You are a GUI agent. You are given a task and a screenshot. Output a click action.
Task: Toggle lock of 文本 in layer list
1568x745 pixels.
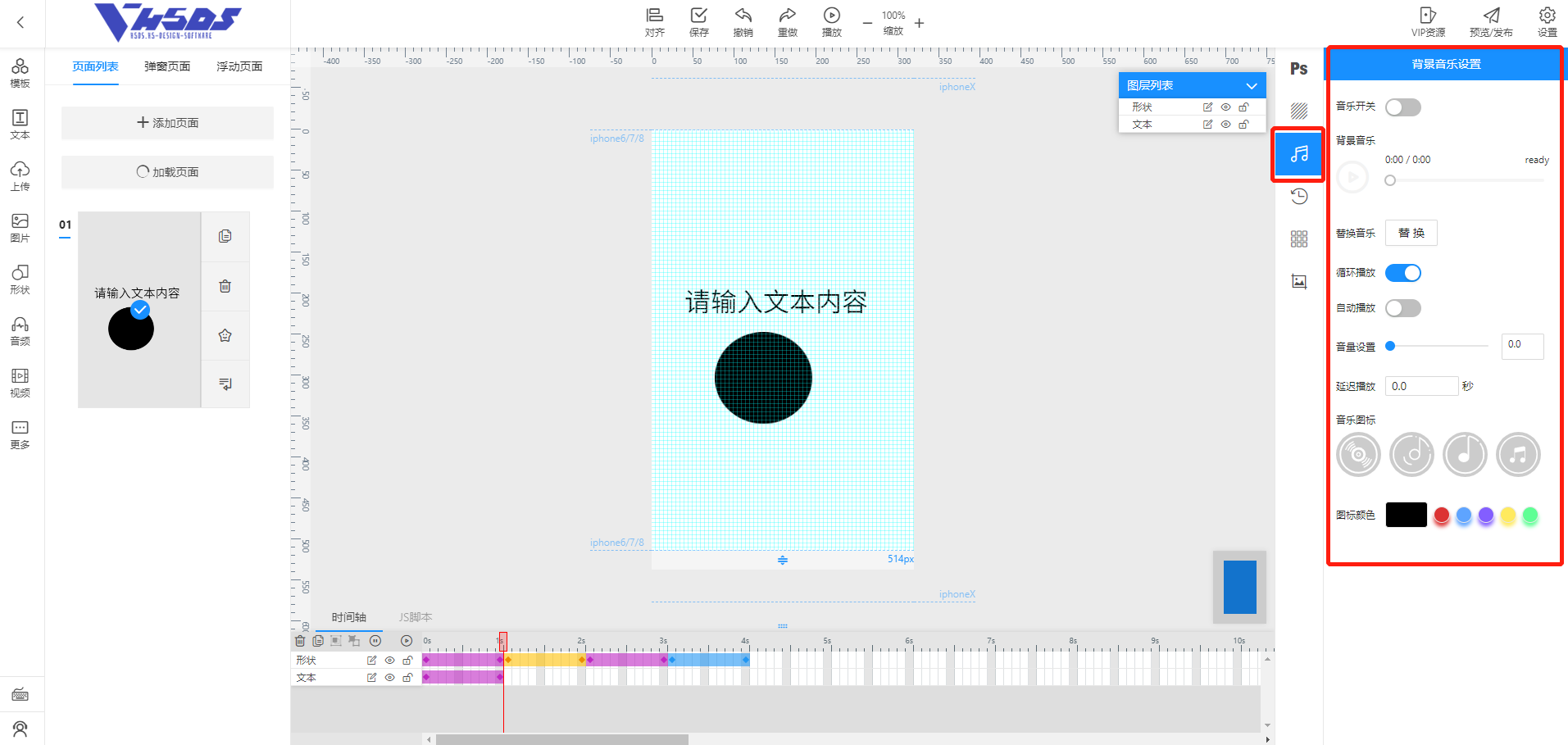1243,125
